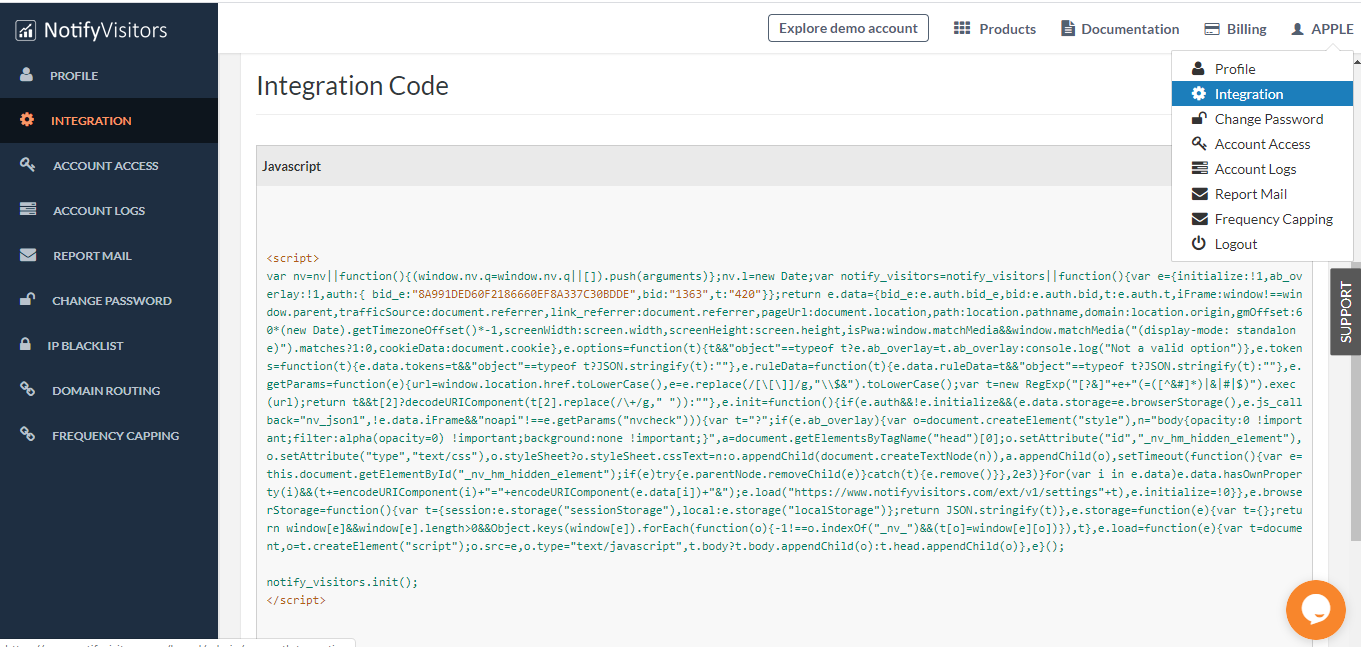
Task: Open the APPLE account dropdown
Action: (x=1322, y=29)
